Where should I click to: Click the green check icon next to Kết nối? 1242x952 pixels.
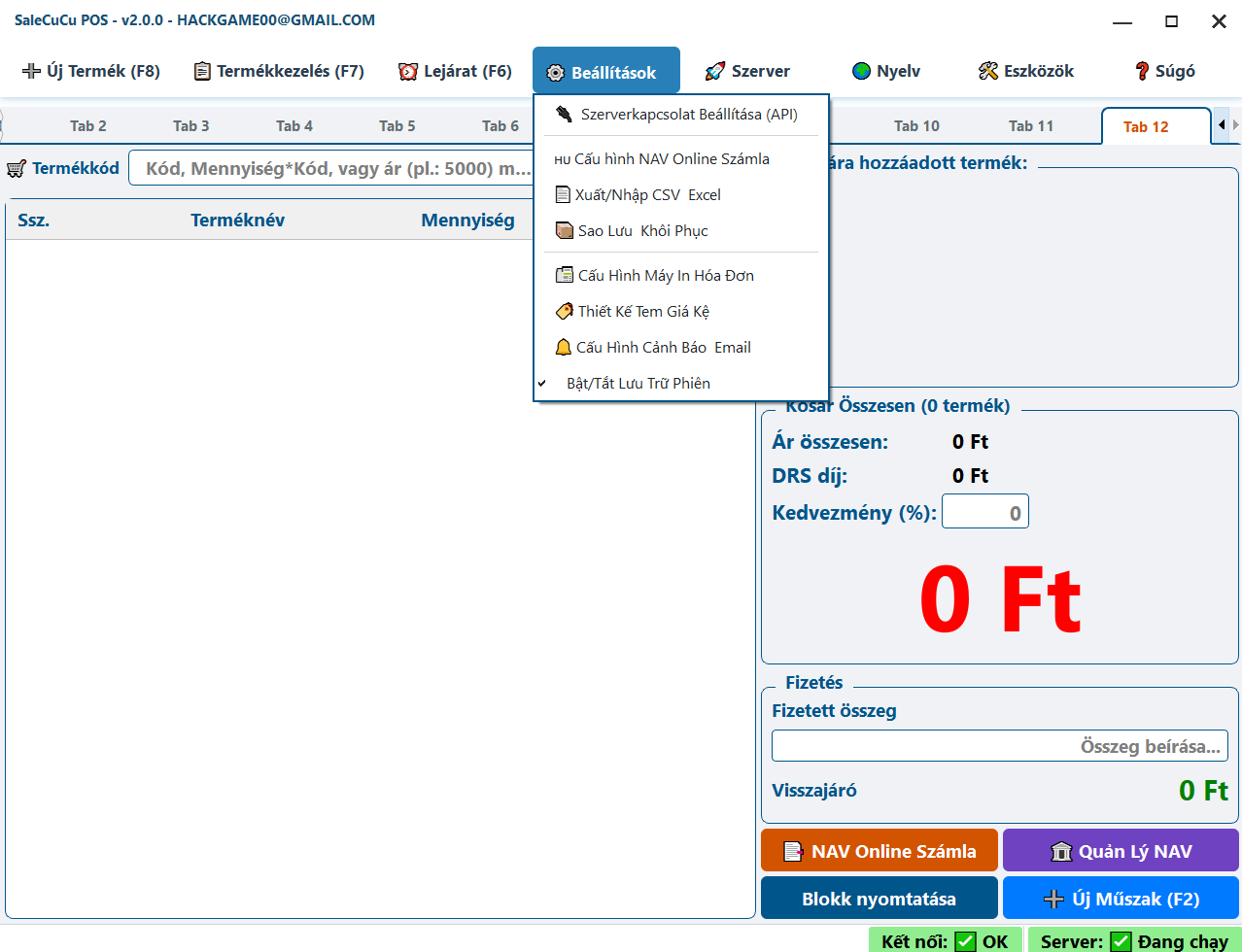point(965,941)
